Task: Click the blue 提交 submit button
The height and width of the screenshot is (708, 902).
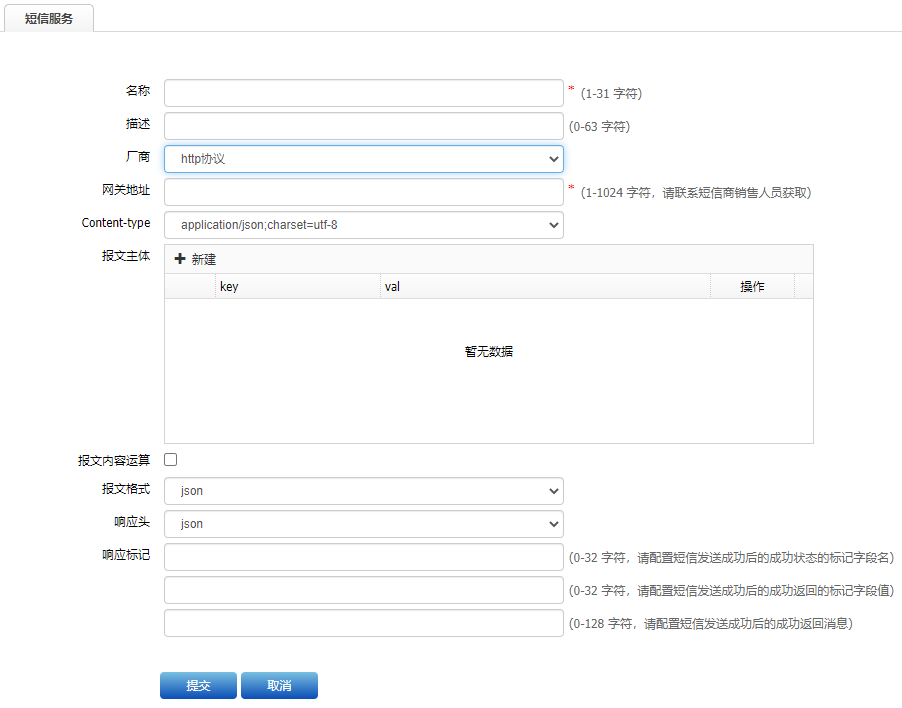Action: [197, 685]
